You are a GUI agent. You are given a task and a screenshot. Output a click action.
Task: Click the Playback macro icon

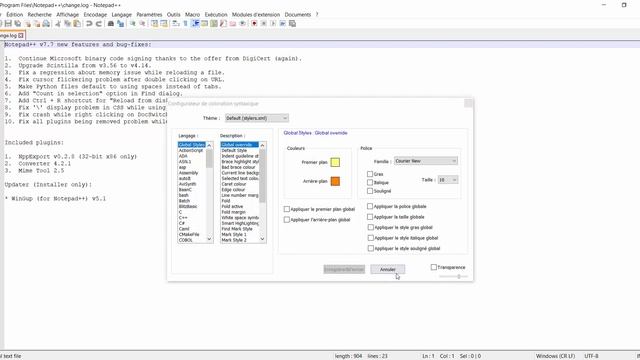pyautogui.click(x=273, y=24)
